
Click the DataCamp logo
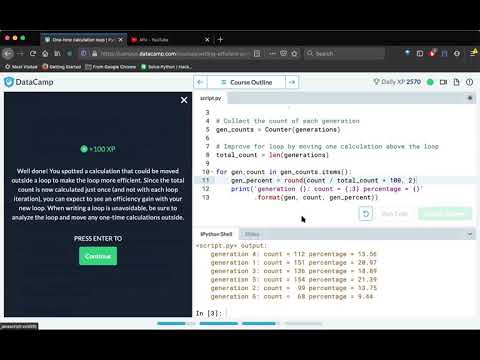[29, 82]
